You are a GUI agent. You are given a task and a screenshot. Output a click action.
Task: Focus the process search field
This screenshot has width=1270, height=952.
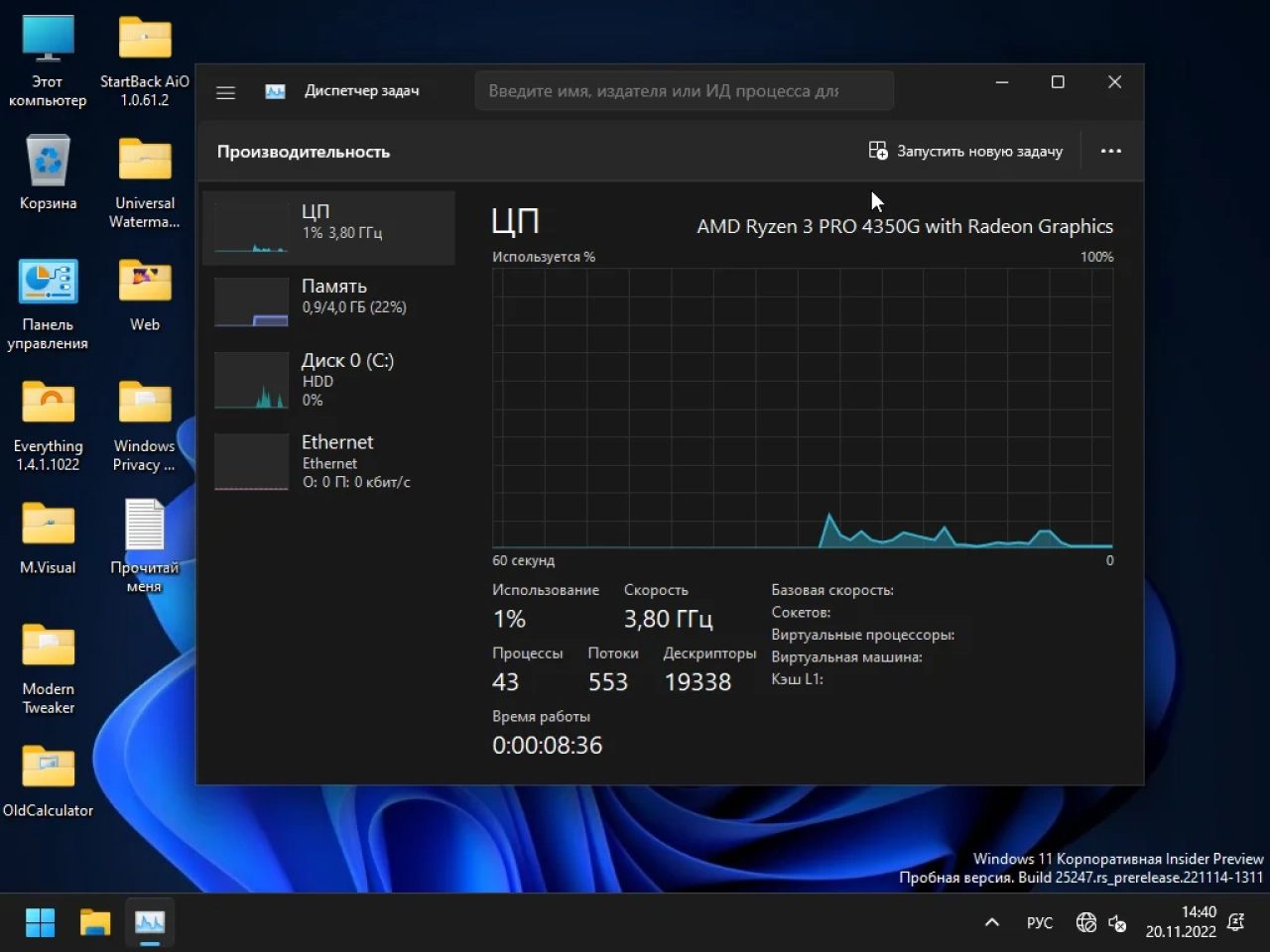coord(684,91)
